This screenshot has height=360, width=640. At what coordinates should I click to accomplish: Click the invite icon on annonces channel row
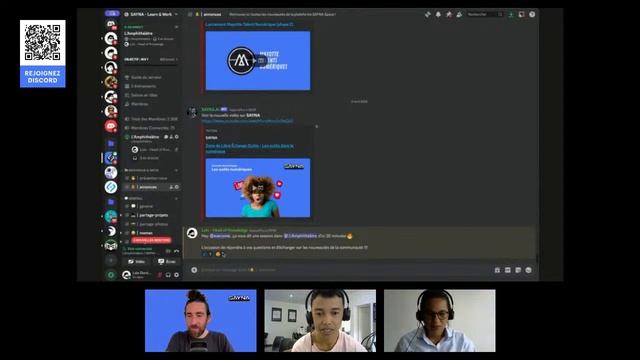[171, 187]
